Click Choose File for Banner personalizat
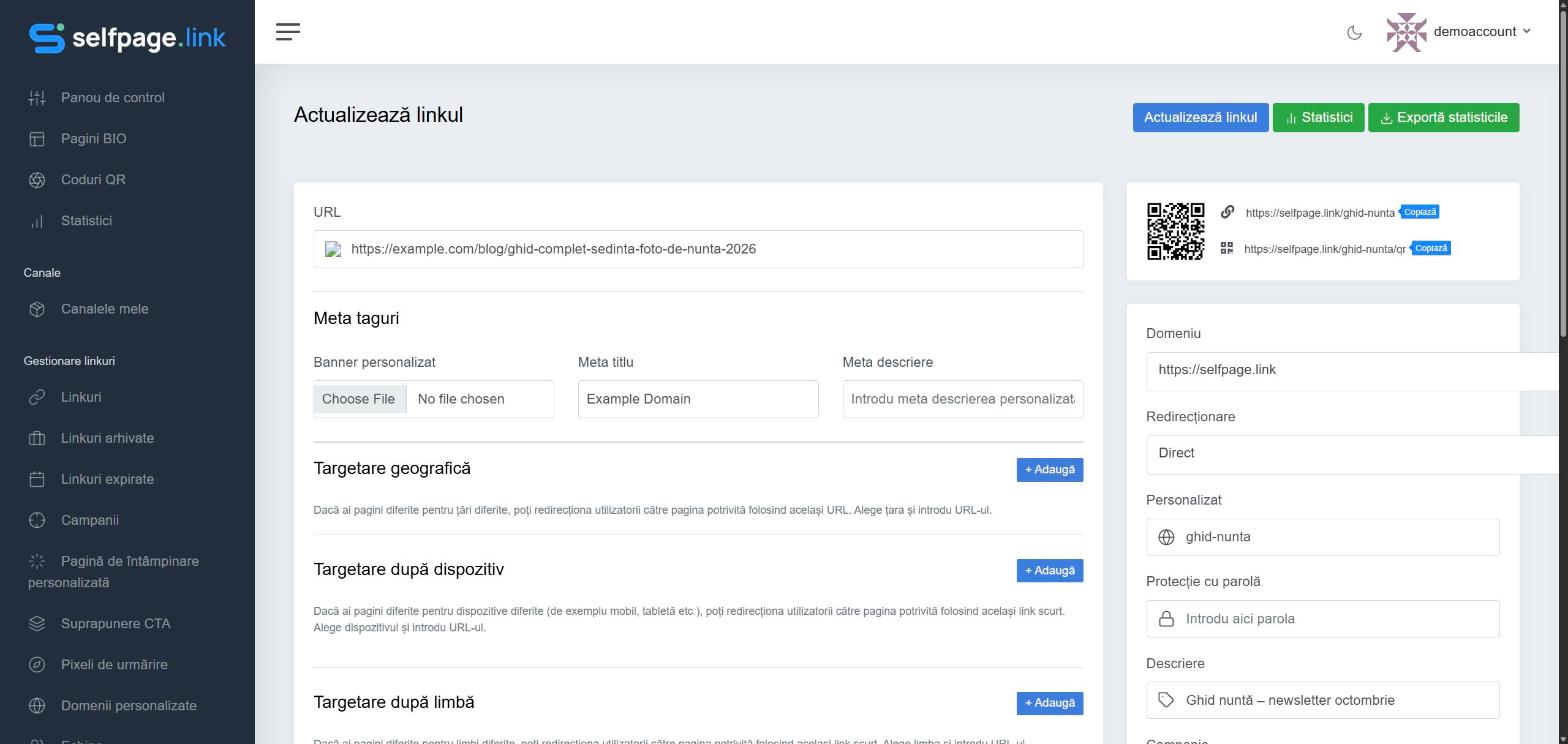This screenshot has height=744, width=1568. [359, 399]
